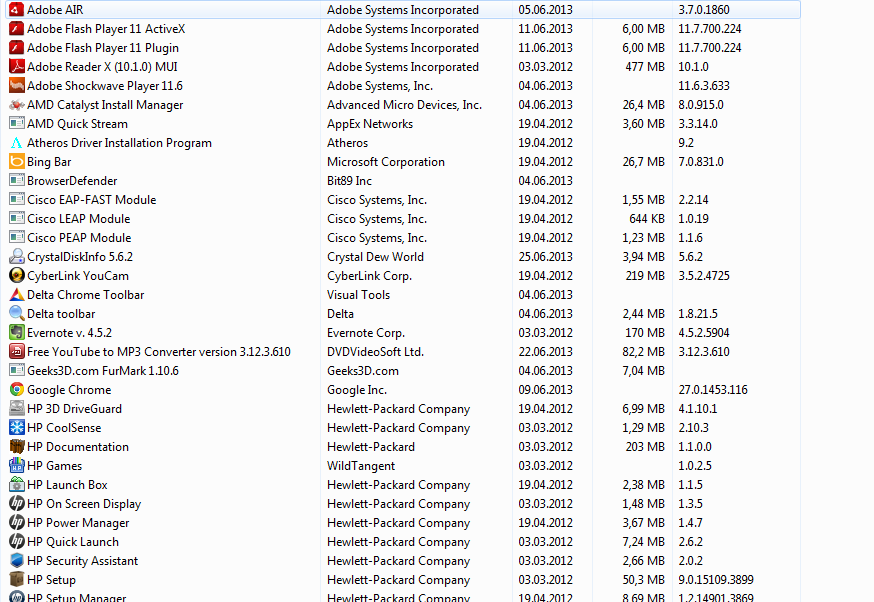
Task: Click the BrowserDefender icon
Action: (x=17, y=181)
